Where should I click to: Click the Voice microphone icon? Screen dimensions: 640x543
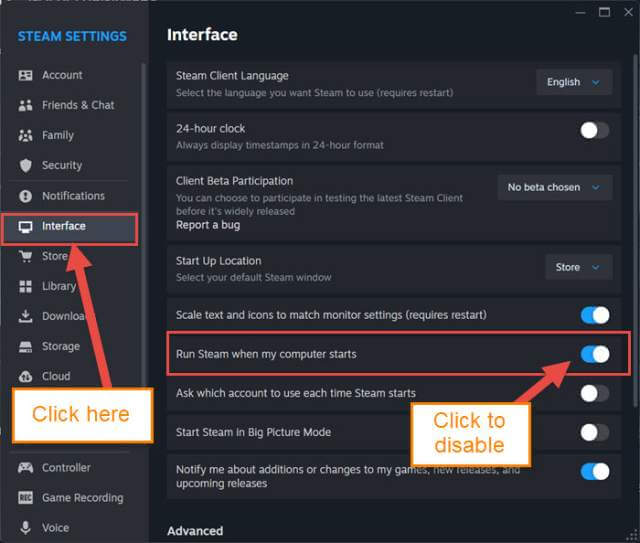[x=25, y=528]
